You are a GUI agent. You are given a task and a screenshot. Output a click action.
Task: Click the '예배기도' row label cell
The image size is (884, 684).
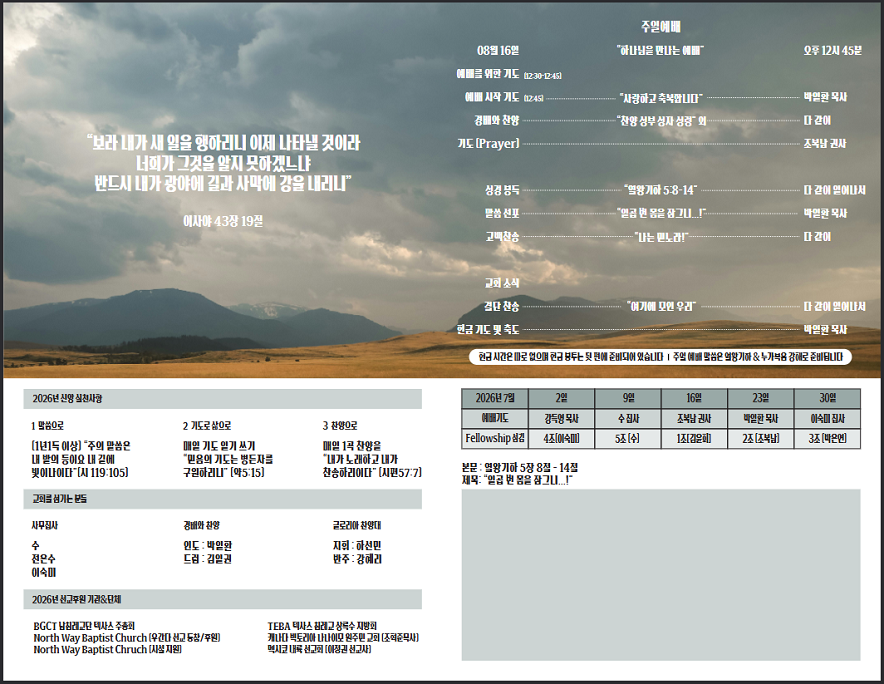(495, 418)
